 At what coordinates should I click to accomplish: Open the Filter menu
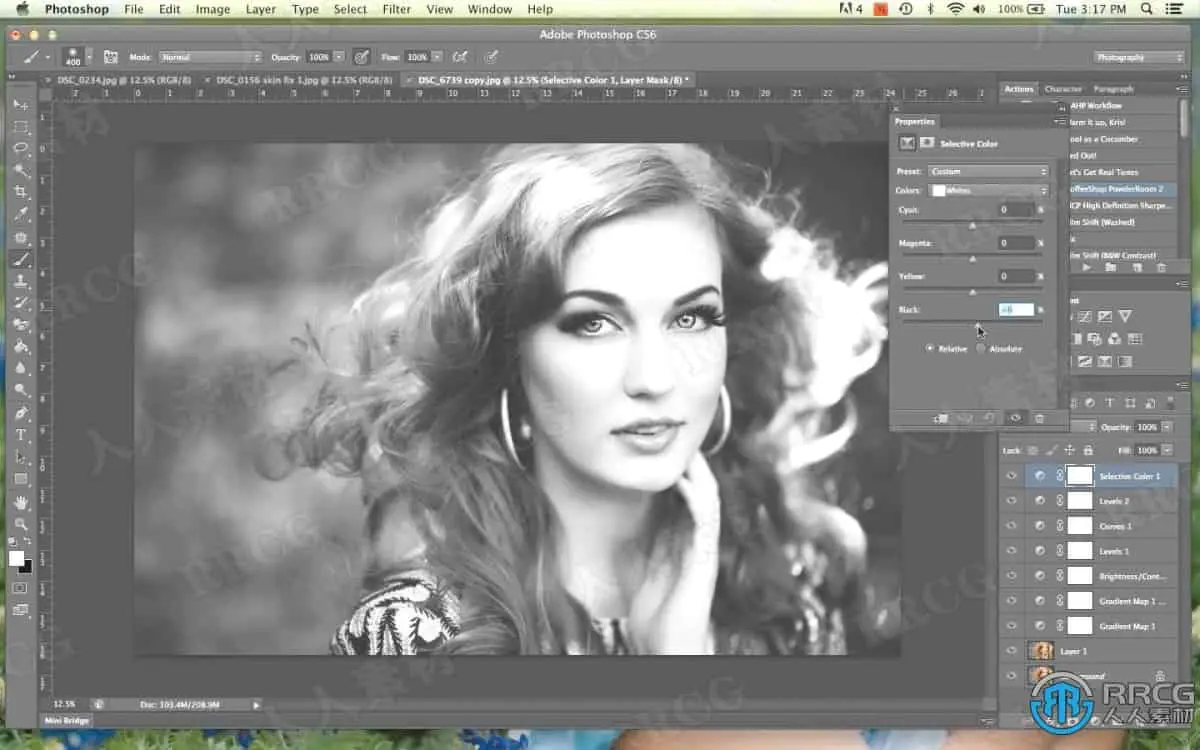pyautogui.click(x=397, y=9)
